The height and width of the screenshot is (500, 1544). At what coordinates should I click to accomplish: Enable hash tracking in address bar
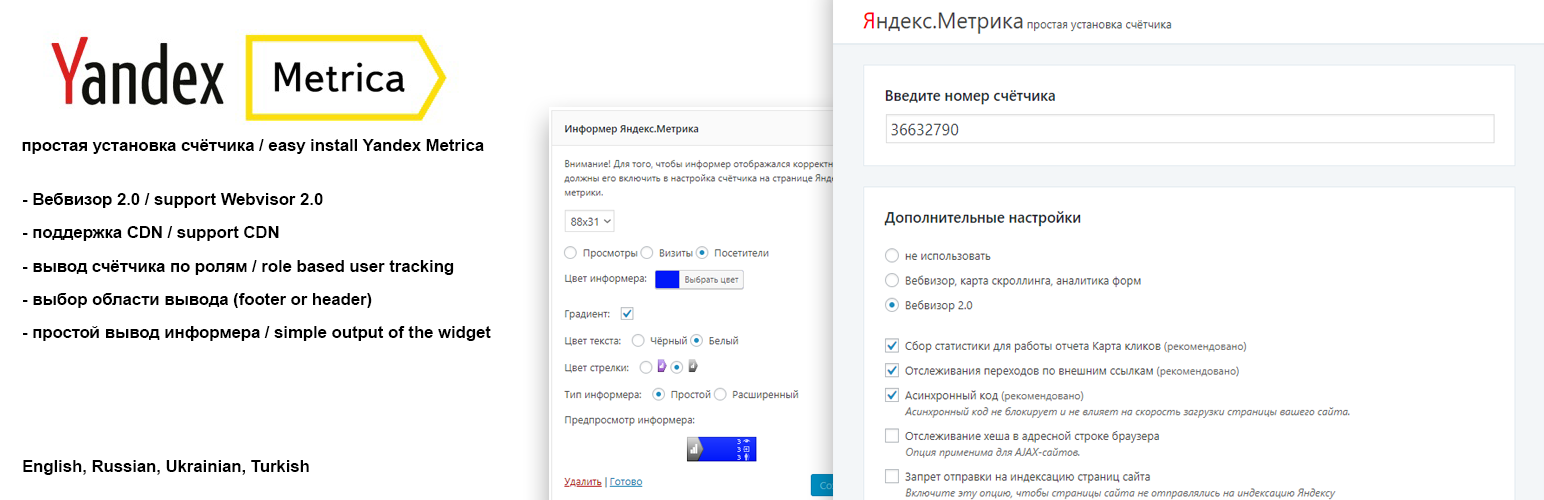coord(892,436)
